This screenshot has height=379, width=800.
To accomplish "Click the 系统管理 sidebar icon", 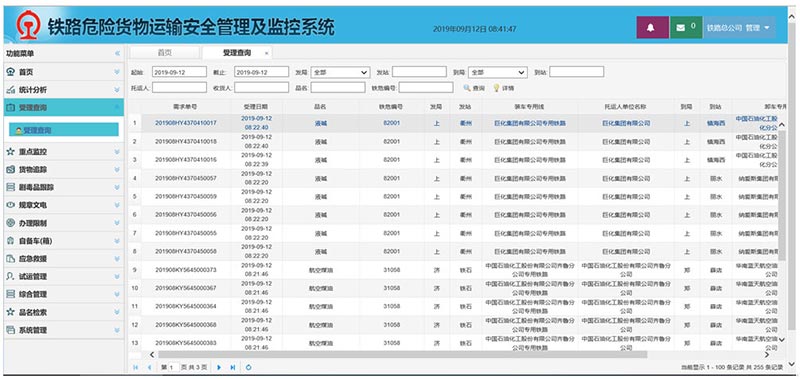I will pos(10,330).
